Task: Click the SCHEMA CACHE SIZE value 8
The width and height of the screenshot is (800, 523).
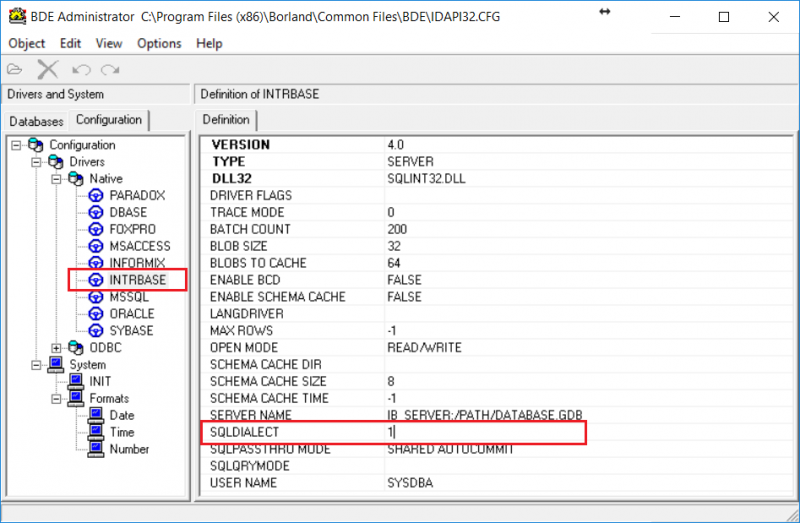Action: click(391, 381)
